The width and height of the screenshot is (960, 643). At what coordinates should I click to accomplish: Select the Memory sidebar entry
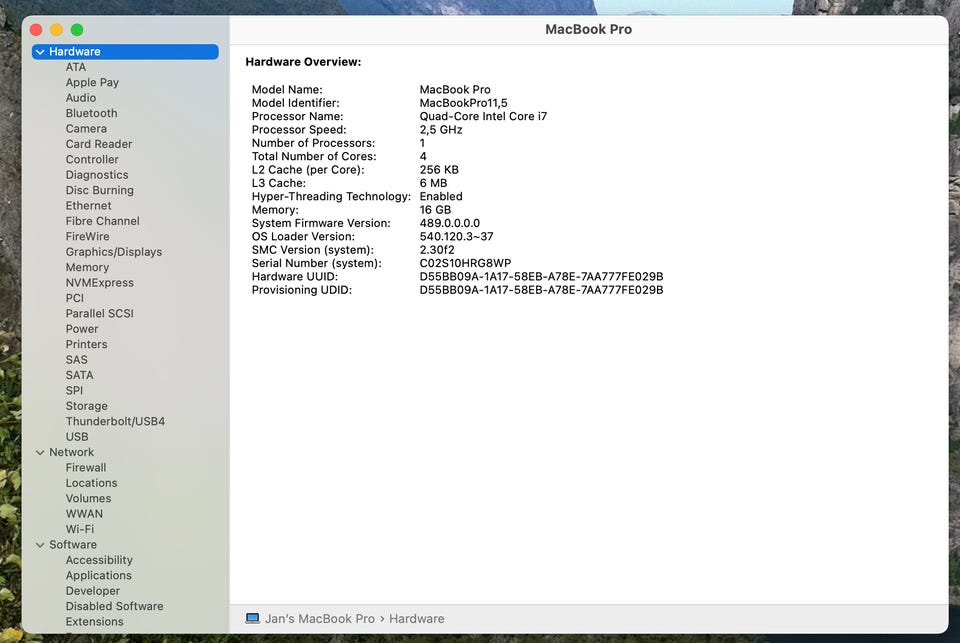[x=87, y=268]
